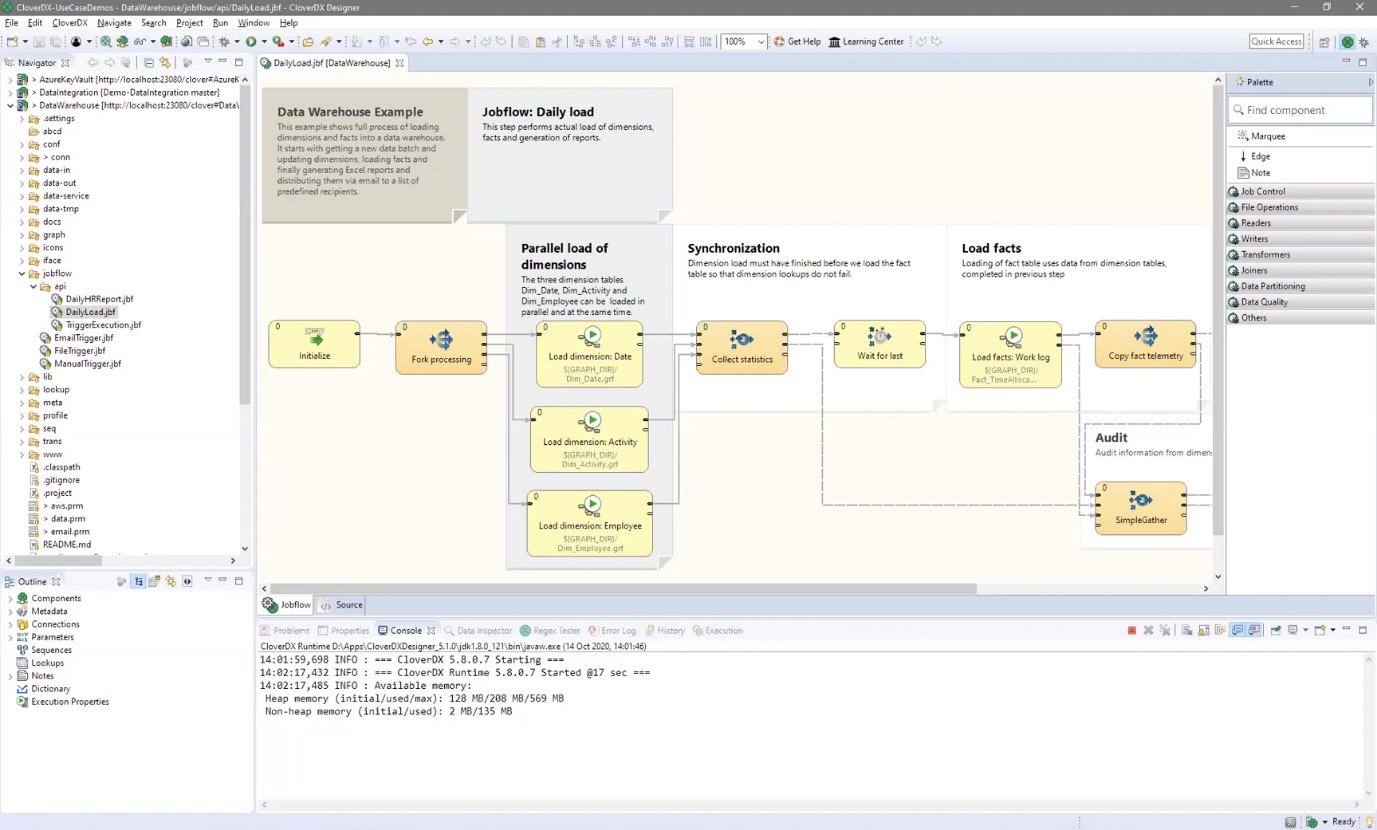Expand the Job Control palette drawer
The image size is (1377, 830).
point(1300,191)
